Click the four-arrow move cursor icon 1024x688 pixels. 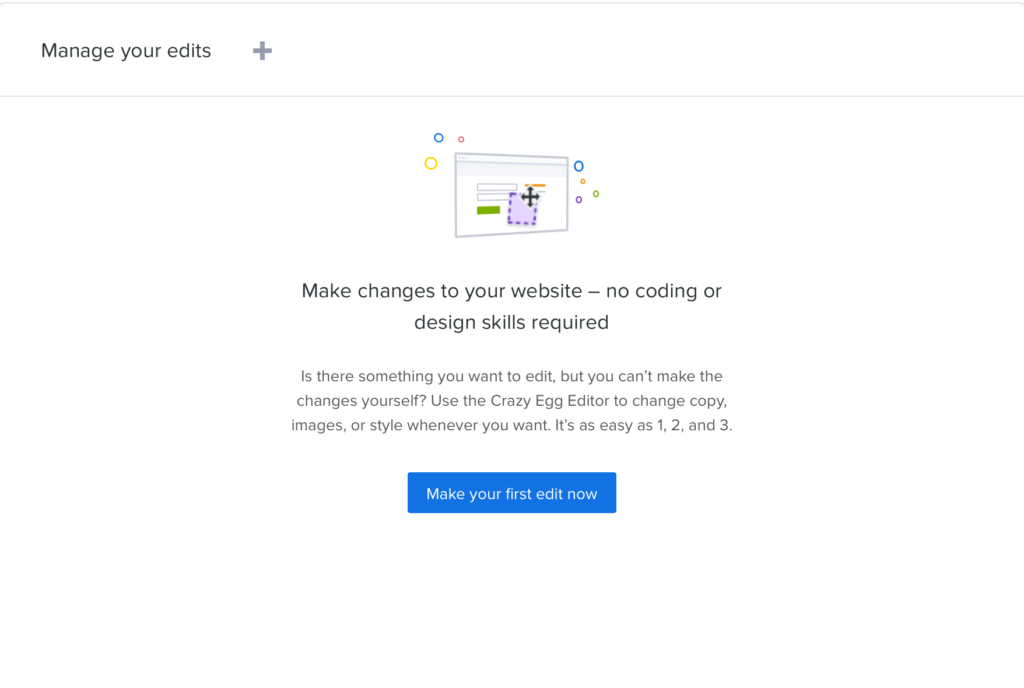[x=530, y=197]
